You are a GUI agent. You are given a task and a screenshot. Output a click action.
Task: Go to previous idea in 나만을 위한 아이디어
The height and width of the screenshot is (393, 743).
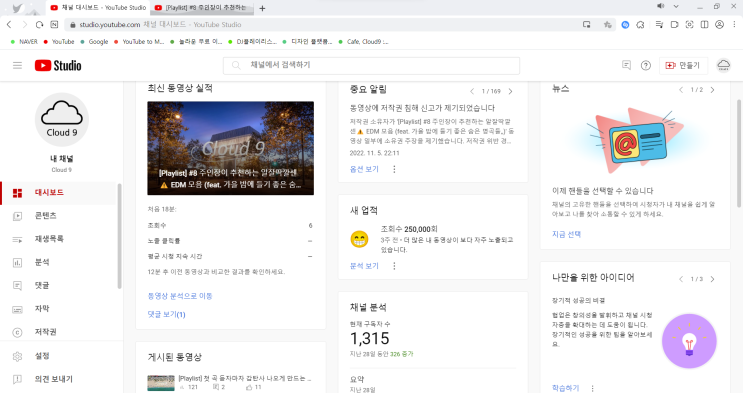(680, 279)
